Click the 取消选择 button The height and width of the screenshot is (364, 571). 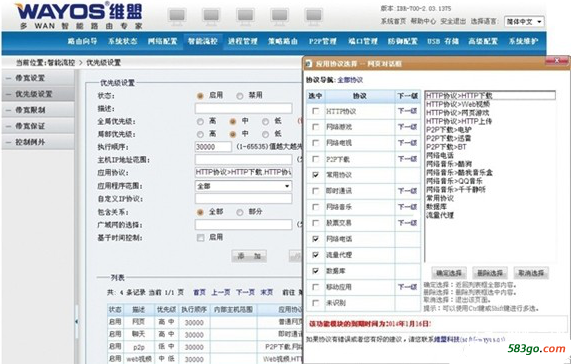tap(531, 273)
